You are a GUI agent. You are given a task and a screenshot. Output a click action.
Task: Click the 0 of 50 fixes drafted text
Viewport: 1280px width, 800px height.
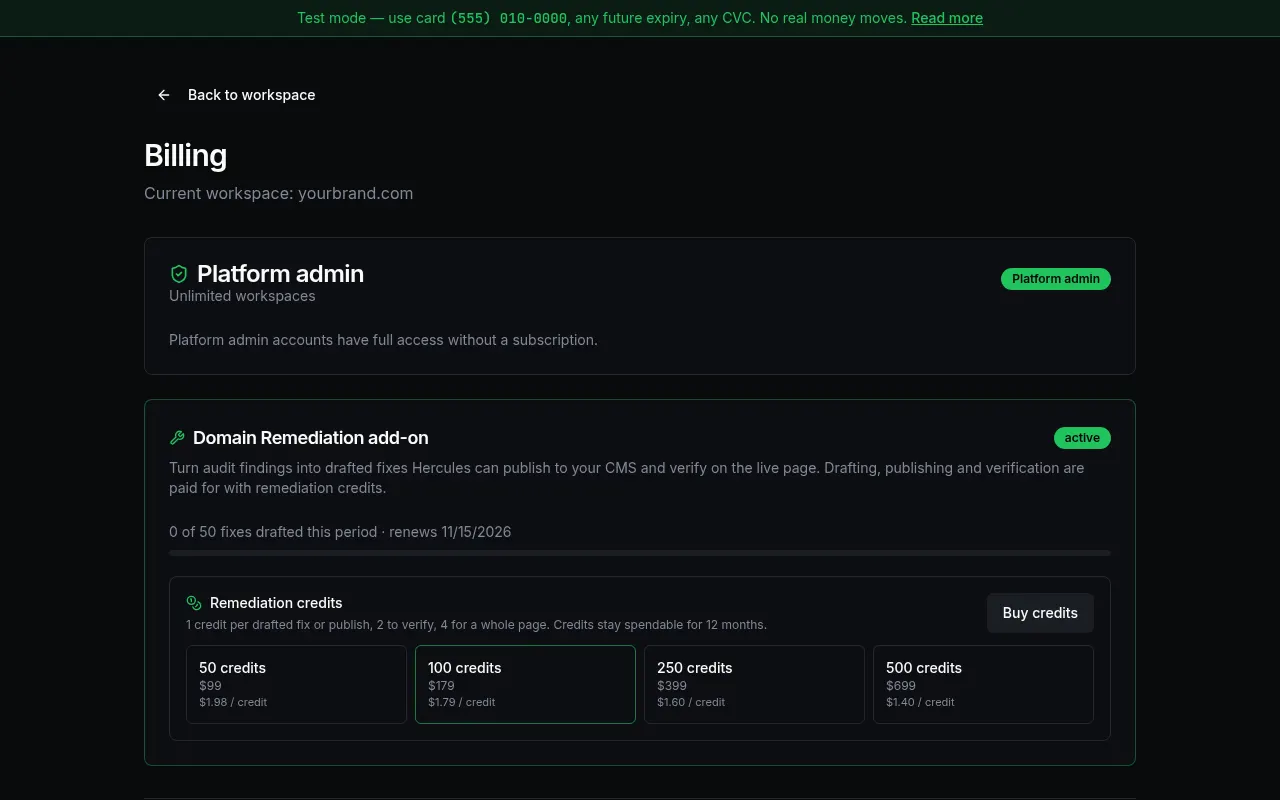click(x=340, y=532)
